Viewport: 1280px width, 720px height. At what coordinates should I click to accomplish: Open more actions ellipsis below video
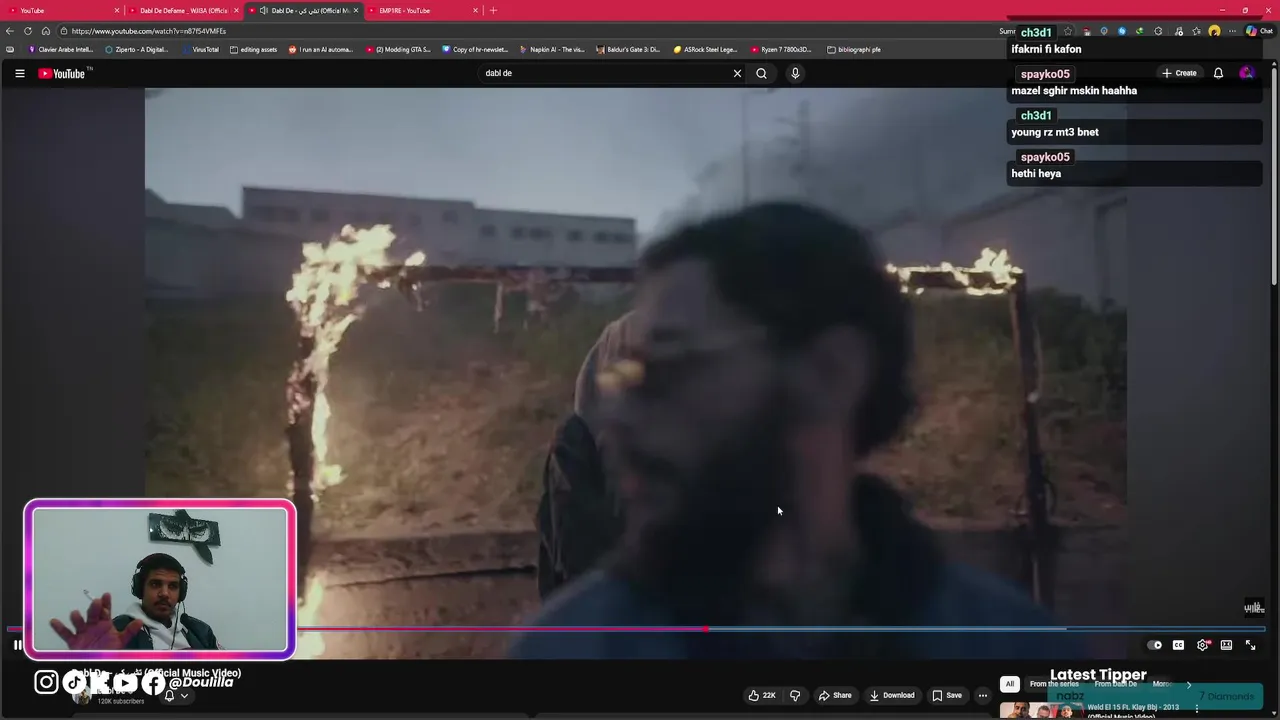[x=983, y=695]
